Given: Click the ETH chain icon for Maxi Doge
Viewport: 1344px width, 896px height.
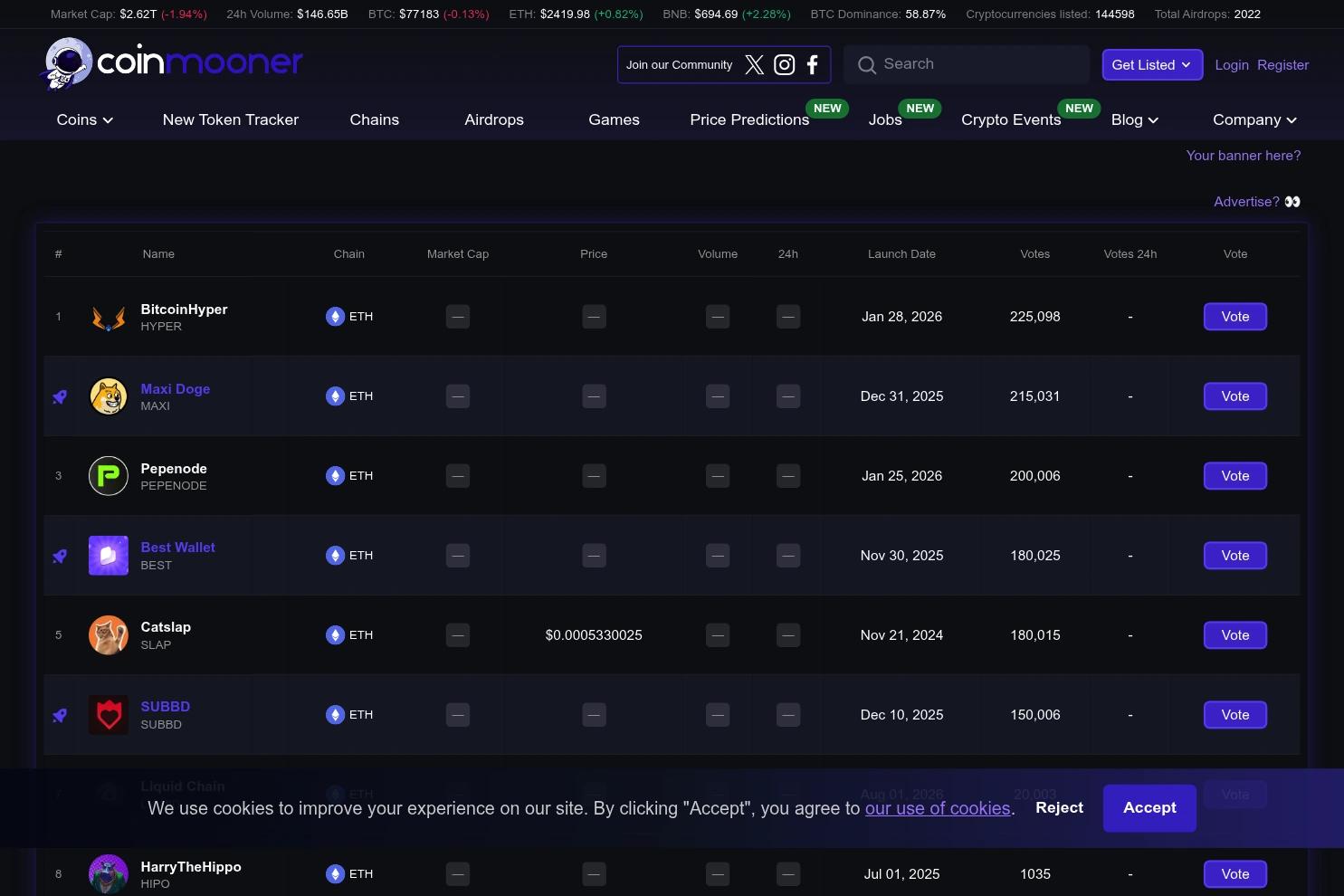Looking at the screenshot, I should pyautogui.click(x=335, y=396).
